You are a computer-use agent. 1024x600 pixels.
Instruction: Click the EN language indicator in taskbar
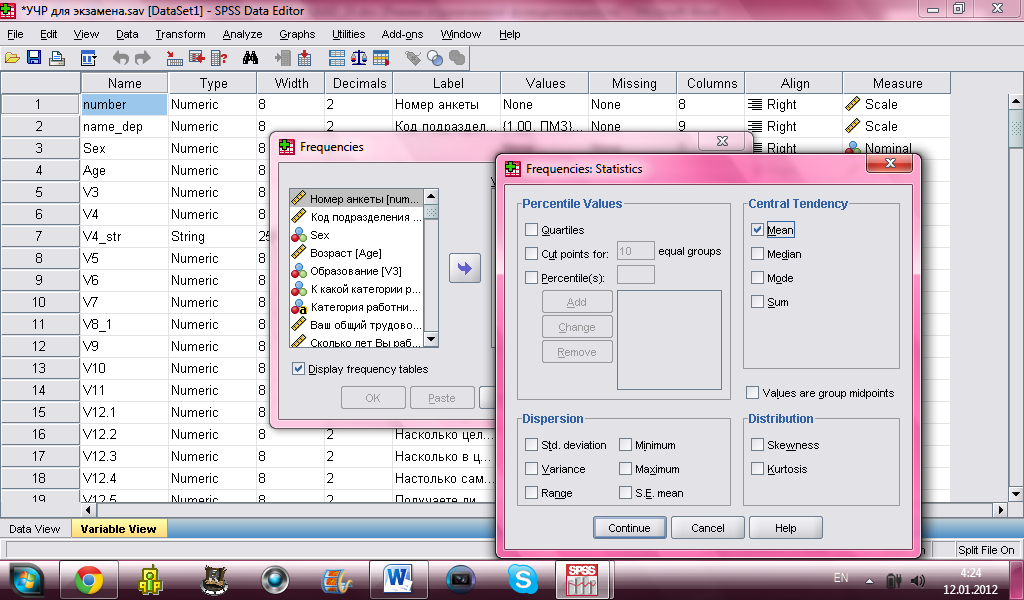coord(841,578)
